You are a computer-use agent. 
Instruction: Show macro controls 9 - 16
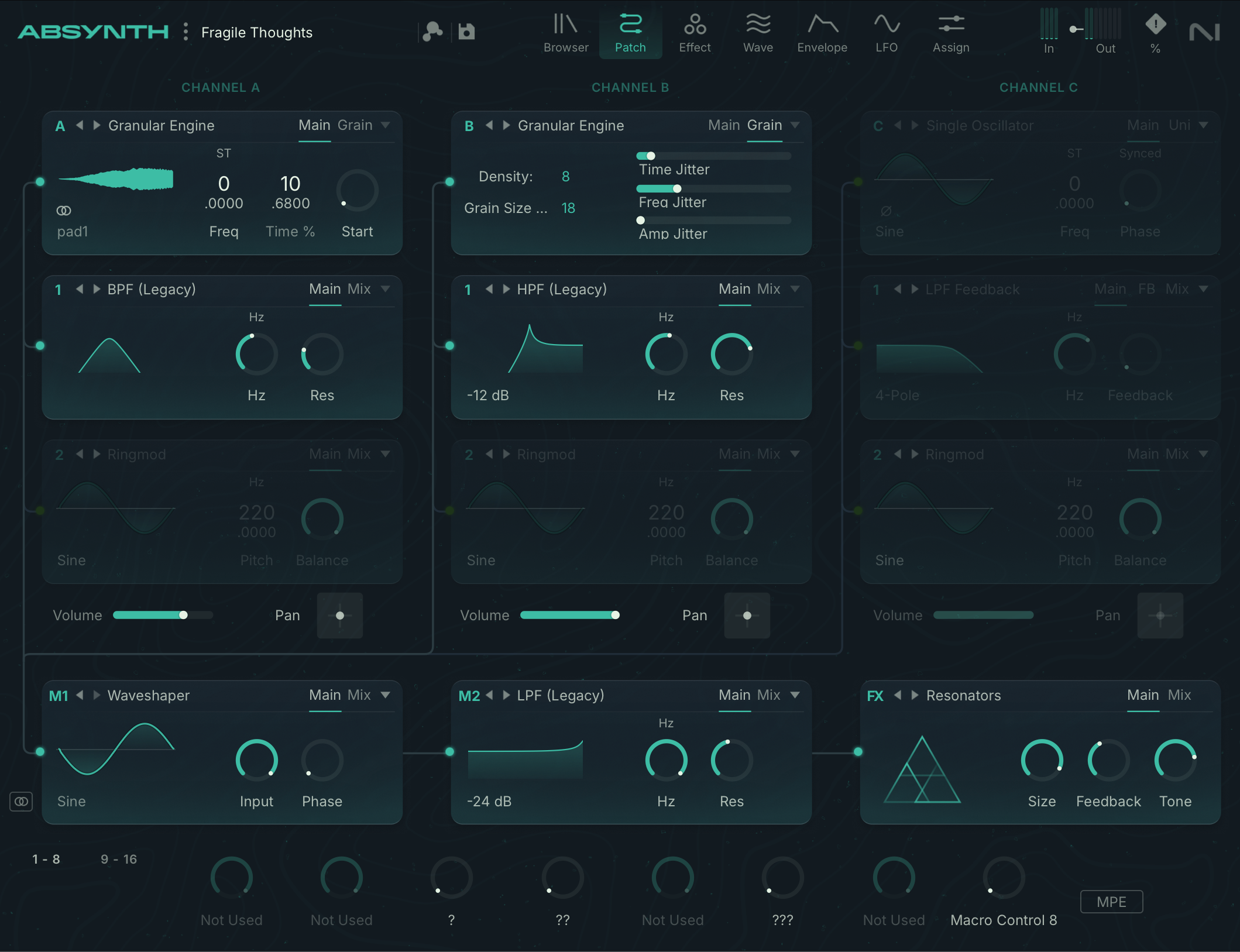pos(119,859)
